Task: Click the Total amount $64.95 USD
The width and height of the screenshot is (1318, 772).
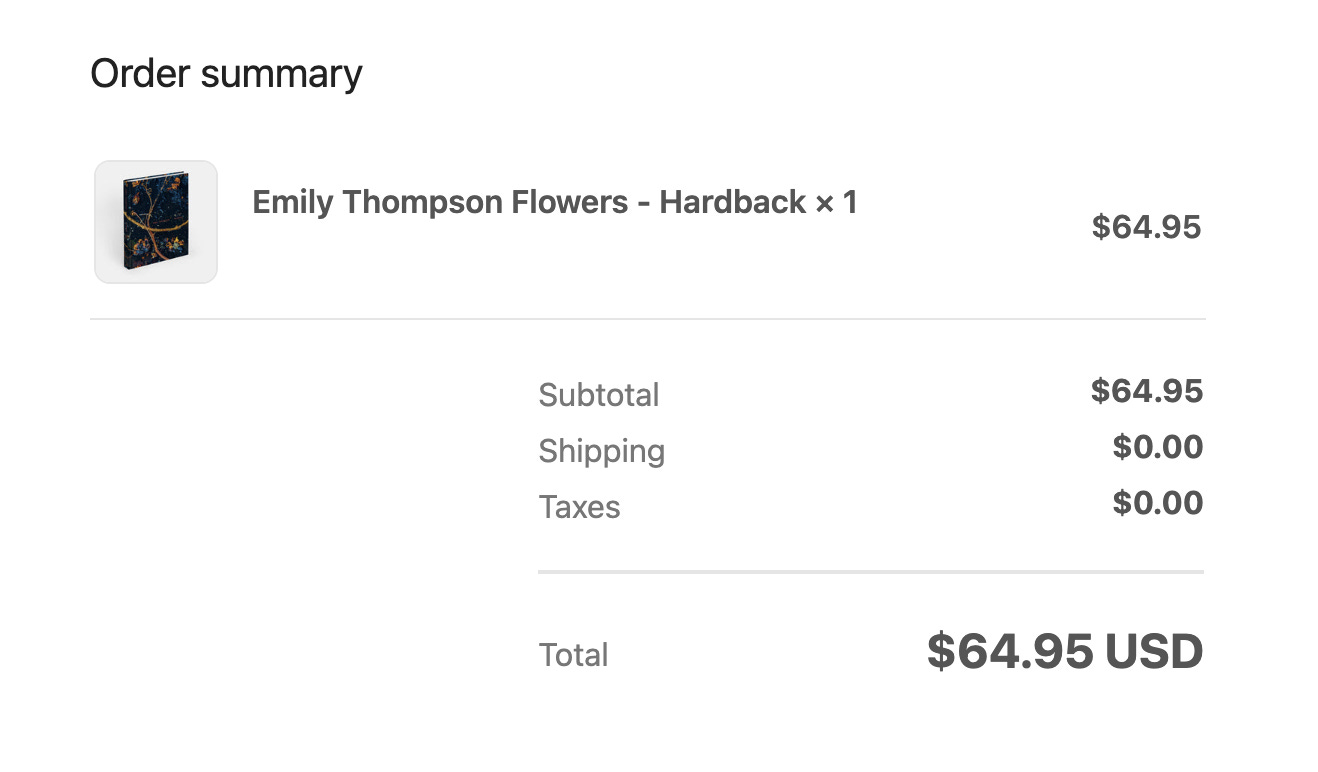Action: tap(1065, 652)
